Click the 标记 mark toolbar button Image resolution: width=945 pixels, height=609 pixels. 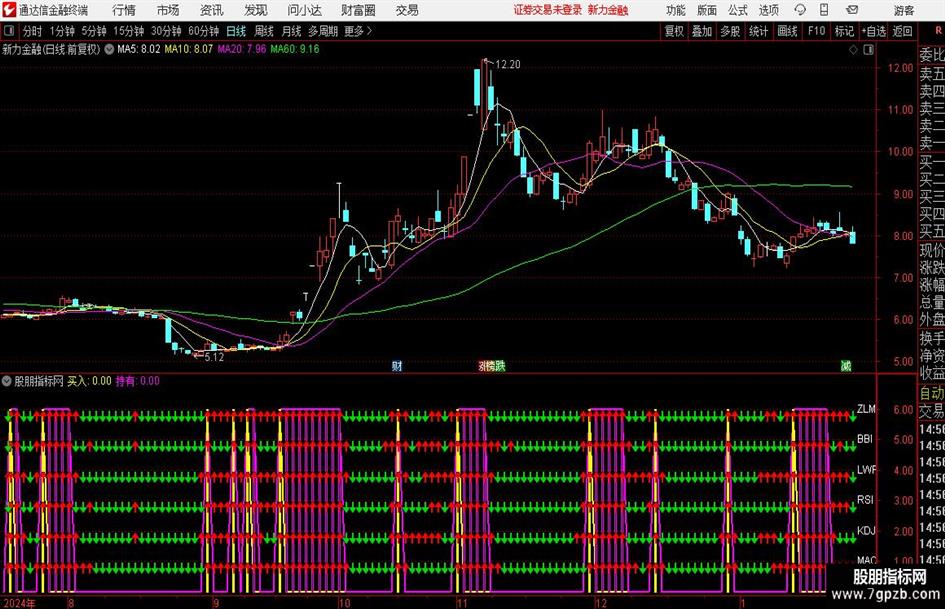click(x=844, y=31)
